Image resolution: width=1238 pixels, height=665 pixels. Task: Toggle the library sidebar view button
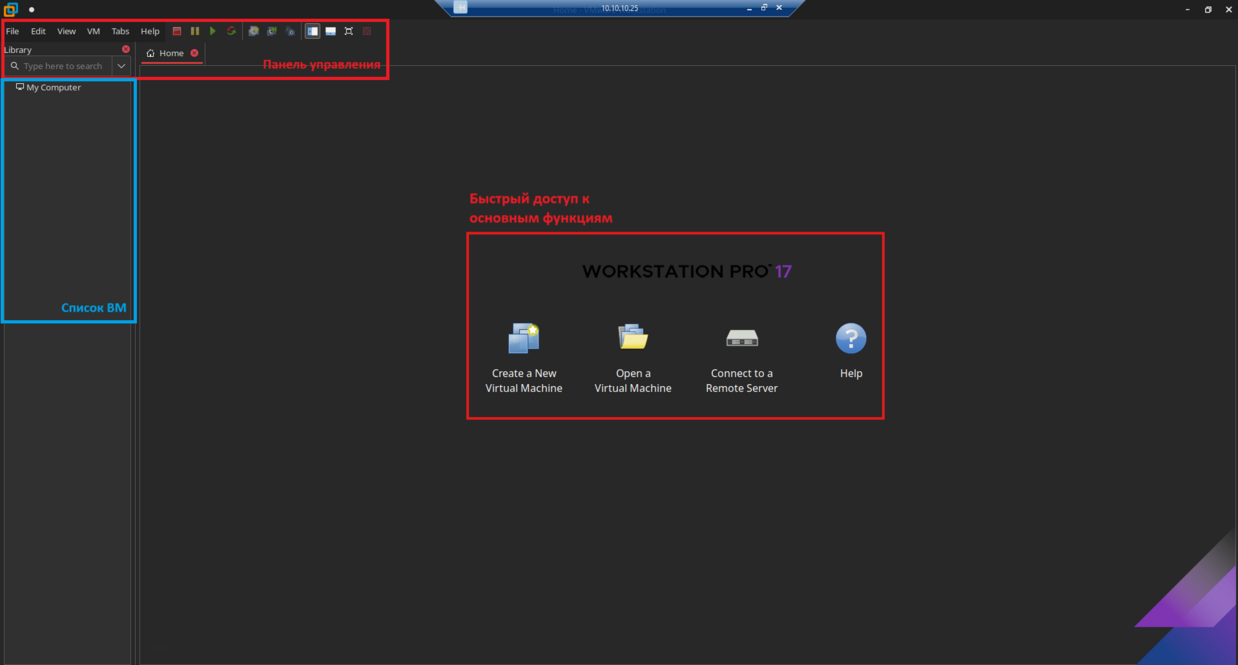pos(313,31)
